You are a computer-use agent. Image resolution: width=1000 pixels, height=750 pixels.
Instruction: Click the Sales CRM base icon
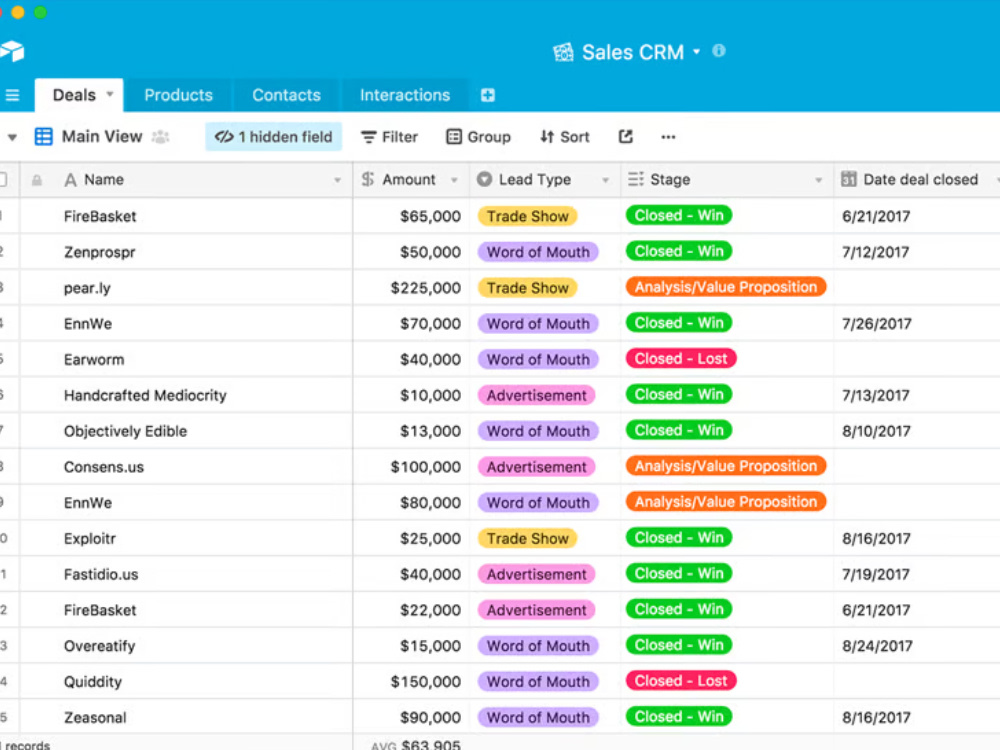pos(562,52)
